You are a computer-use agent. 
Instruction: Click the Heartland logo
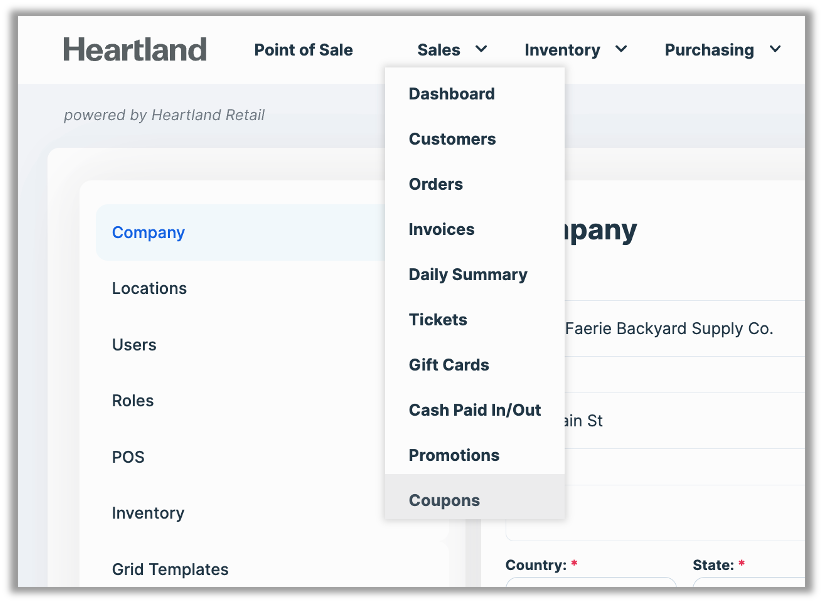(x=135, y=49)
